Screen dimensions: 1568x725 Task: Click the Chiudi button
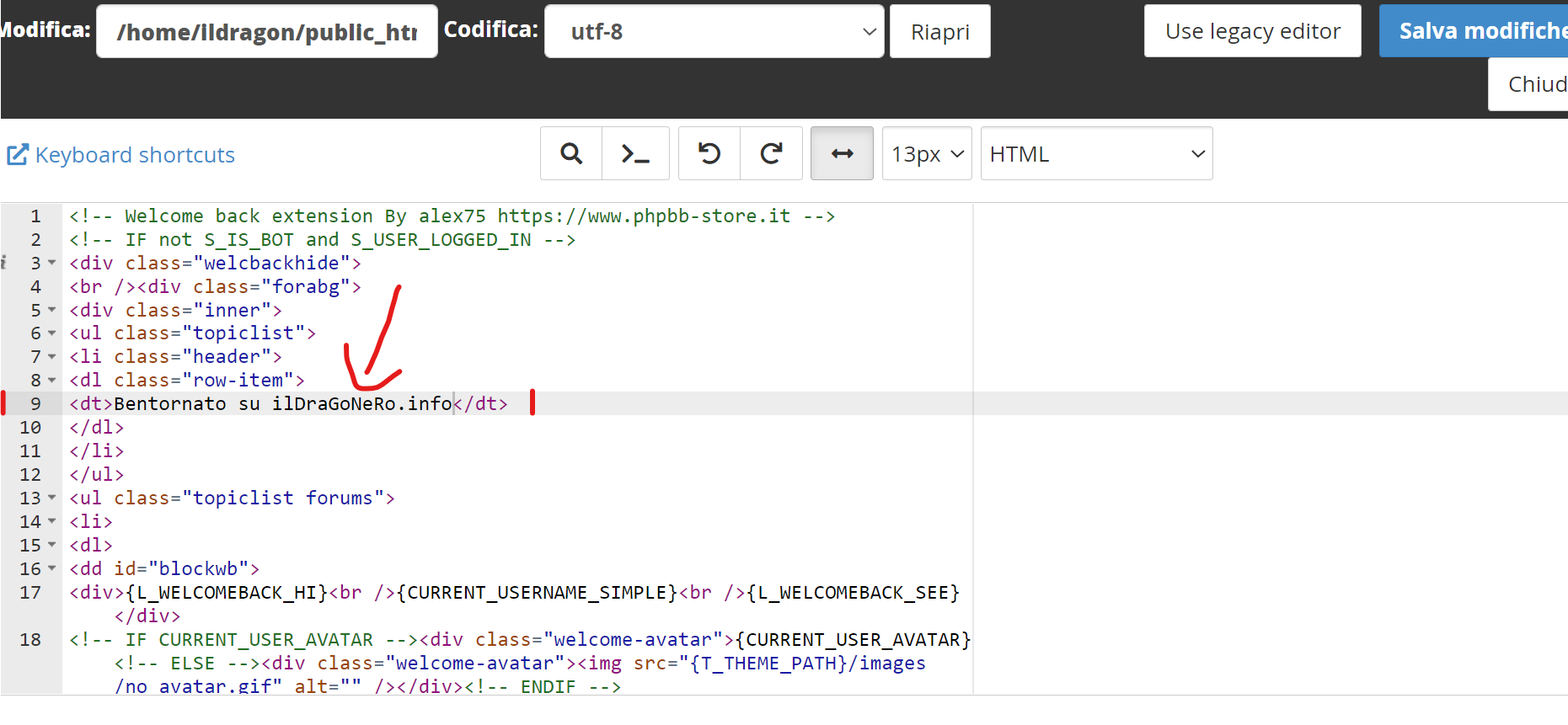click(1528, 84)
